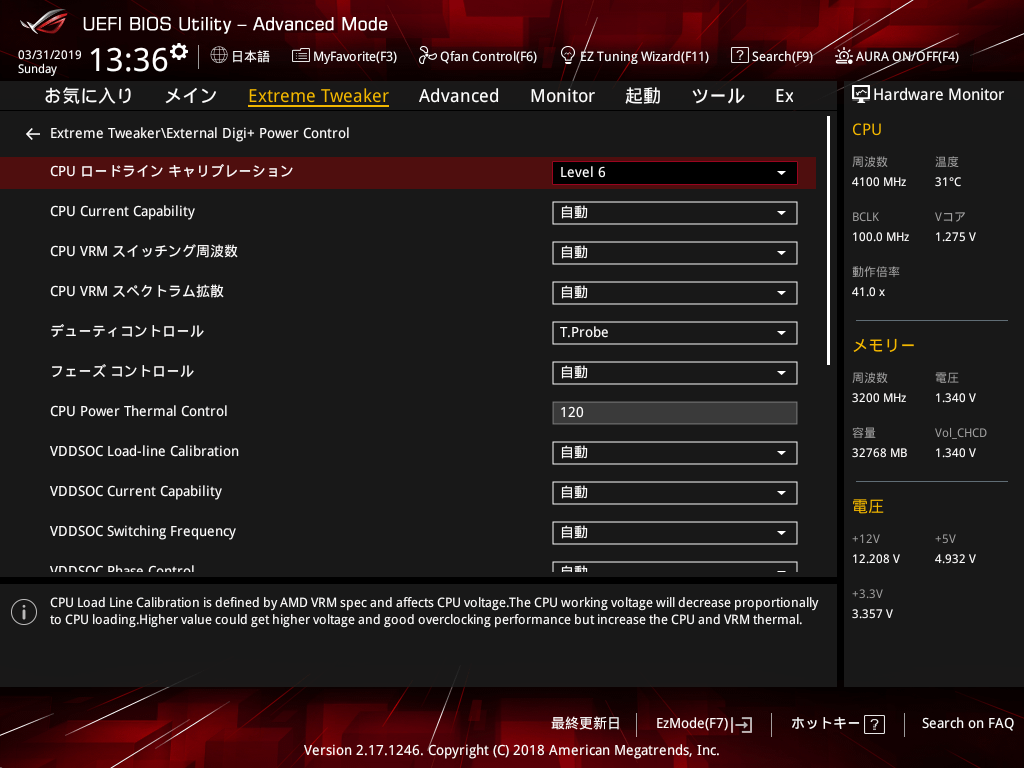Screen dimensions: 1024x768
Task: Open the clock settings gear icon
Action: (x=178, y=51)
